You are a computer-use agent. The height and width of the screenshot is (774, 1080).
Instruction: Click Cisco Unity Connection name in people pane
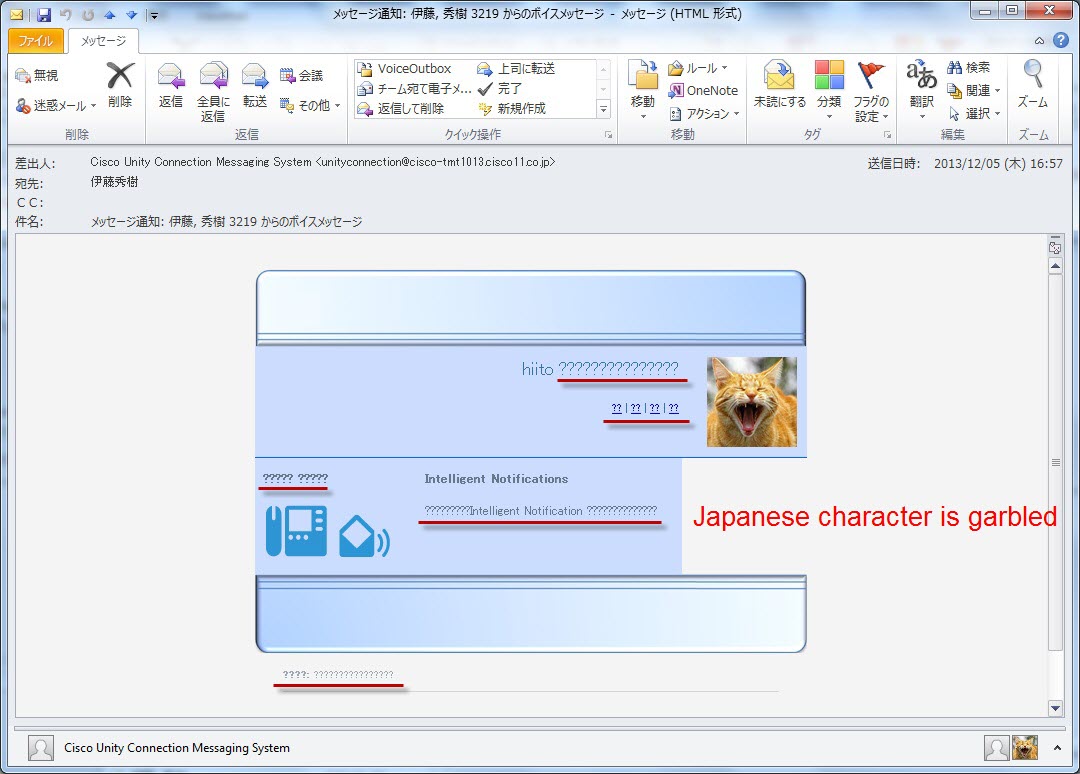(177, 748)
